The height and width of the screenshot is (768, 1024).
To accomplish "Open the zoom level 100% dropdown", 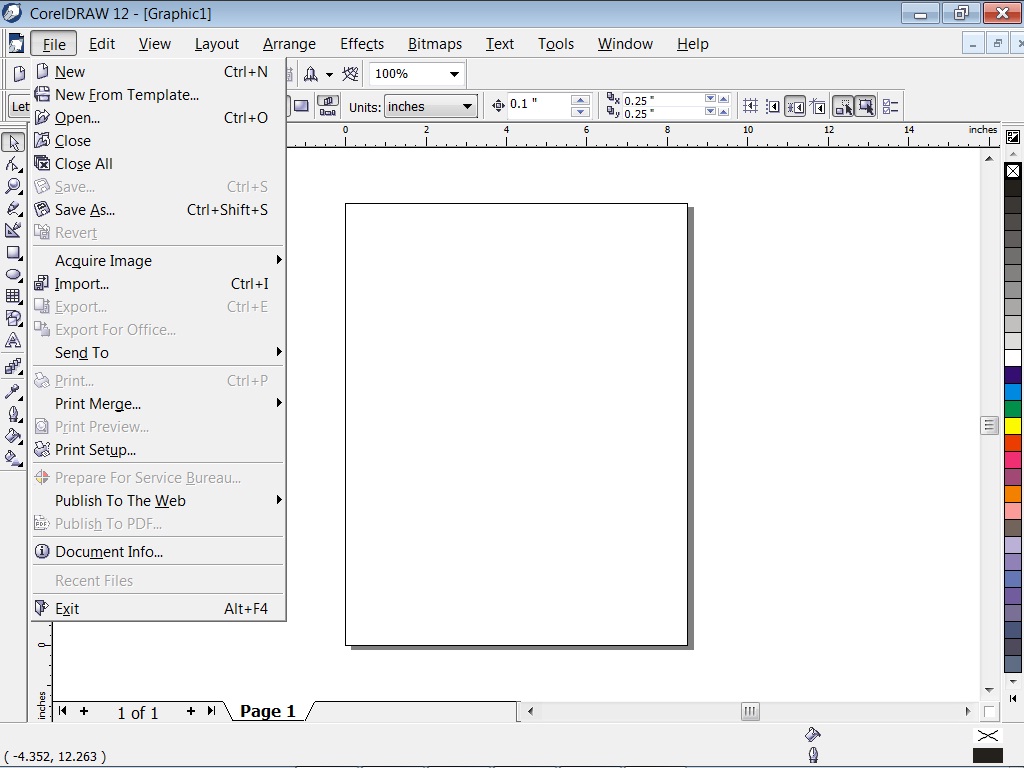I will click(454, 74).
